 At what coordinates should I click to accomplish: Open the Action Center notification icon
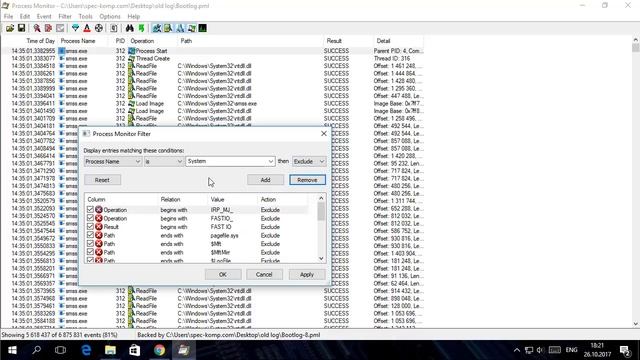[625, 350]
